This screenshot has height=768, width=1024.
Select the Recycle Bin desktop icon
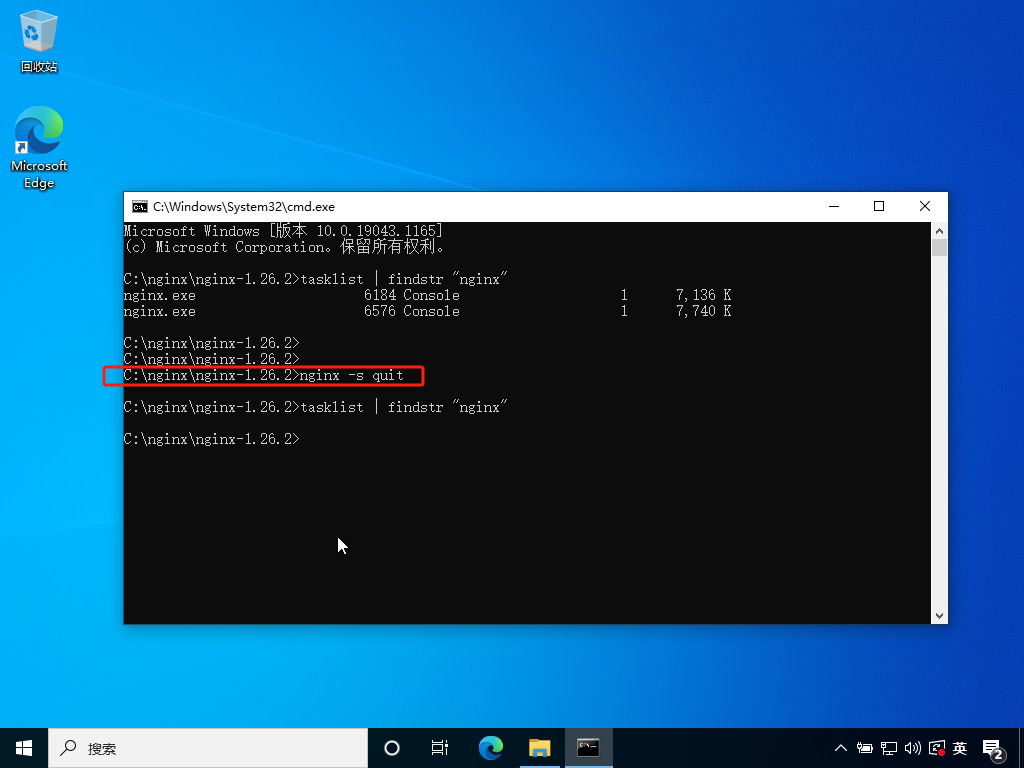tap(39, 41)
